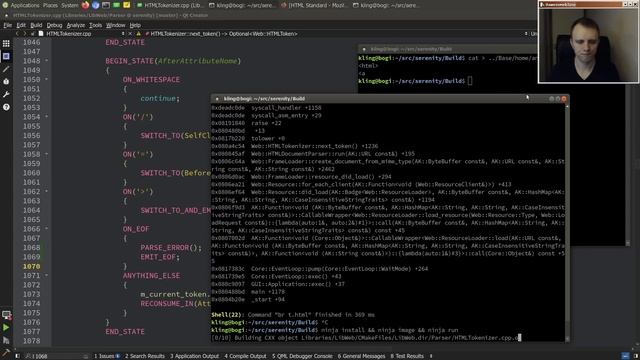Switch to HTML Standard Mozilla window in taskbar

(315, 5)
